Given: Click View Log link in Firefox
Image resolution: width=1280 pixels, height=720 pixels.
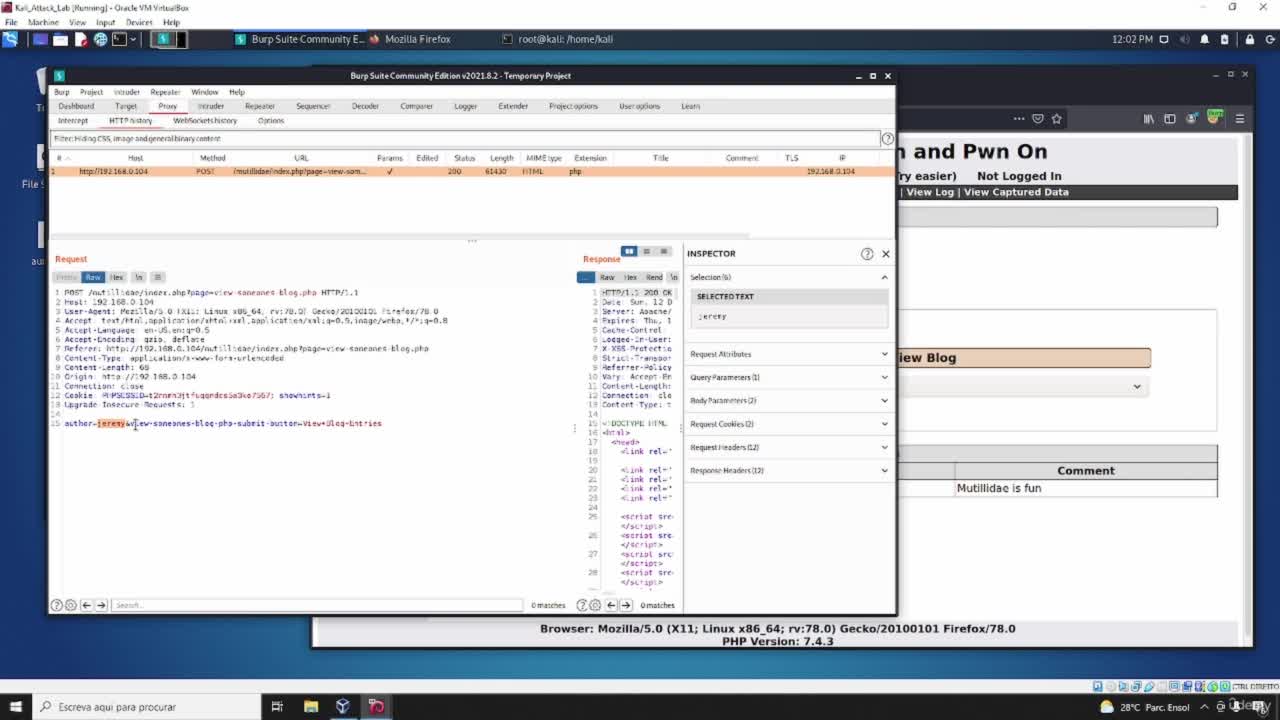Looking at the screenshot, I should point(930,192).
